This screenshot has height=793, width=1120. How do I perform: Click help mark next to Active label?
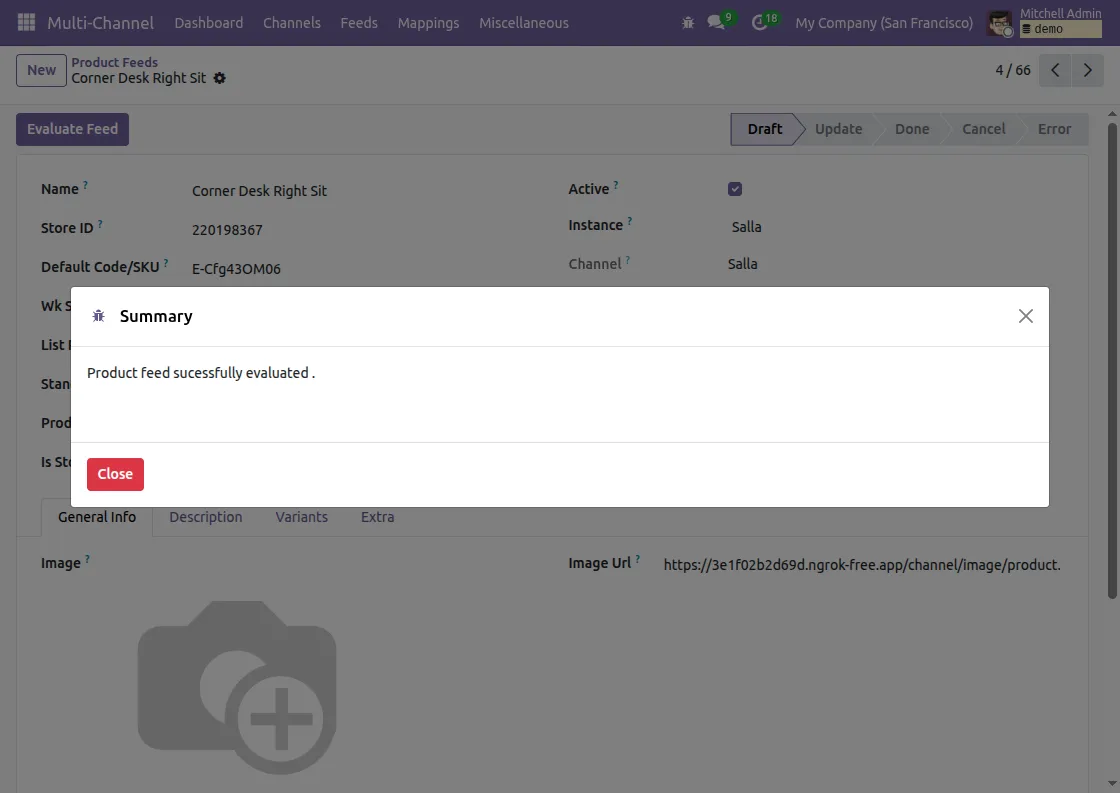click(x=616, y=185)
